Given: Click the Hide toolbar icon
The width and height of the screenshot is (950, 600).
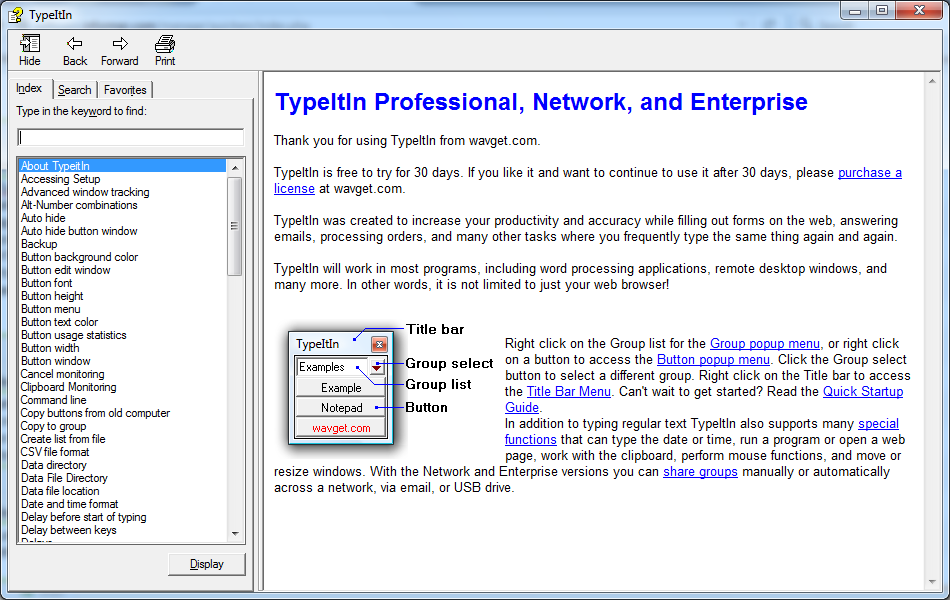Looking at the screenshot, I should pos(30,50).
